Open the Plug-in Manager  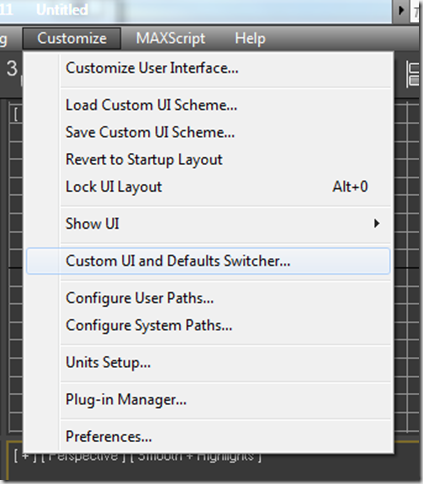click(x=208, y=399)
